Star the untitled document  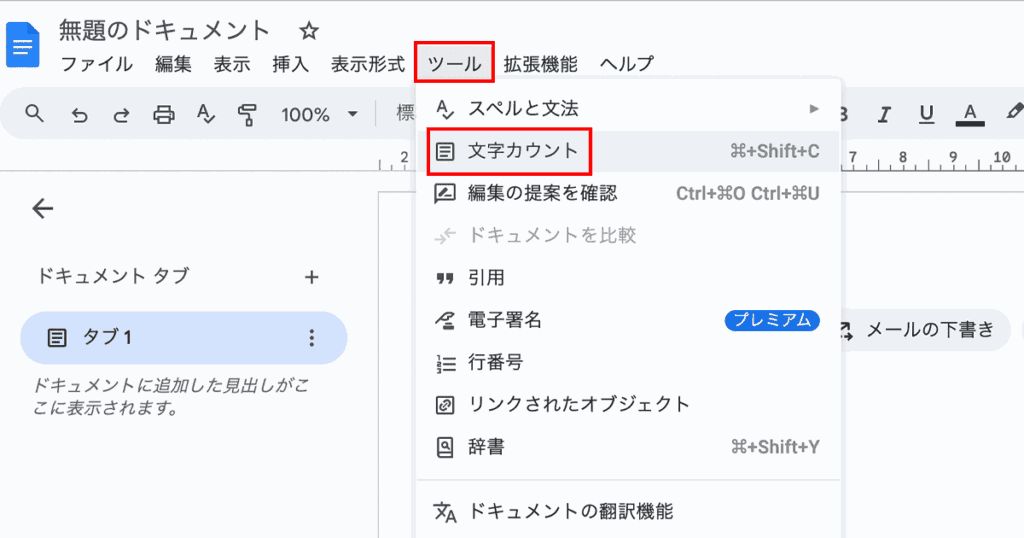(x=309, y=31)
